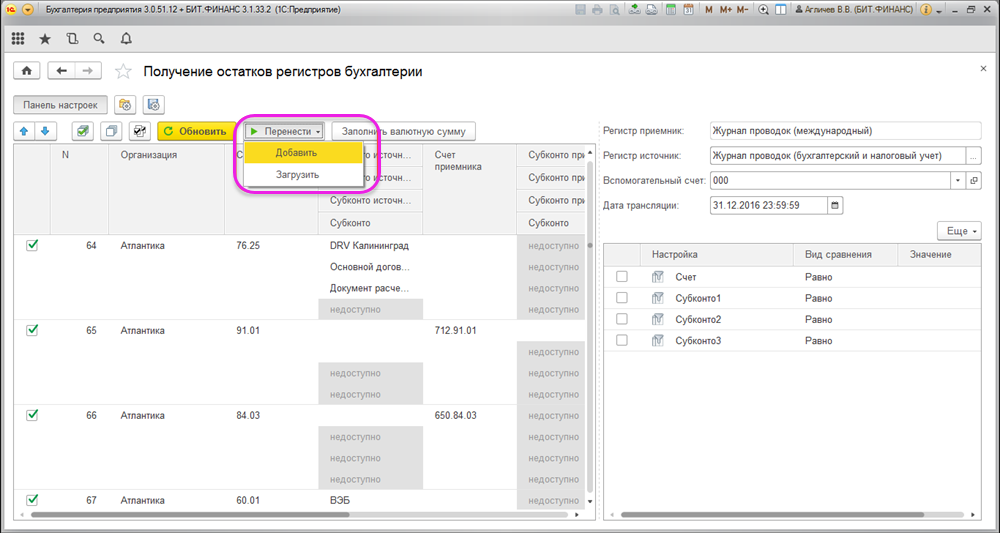1000x533 pixels.
Task: Click the Регистр приемник input field
Action: click(x=844, y=130)
